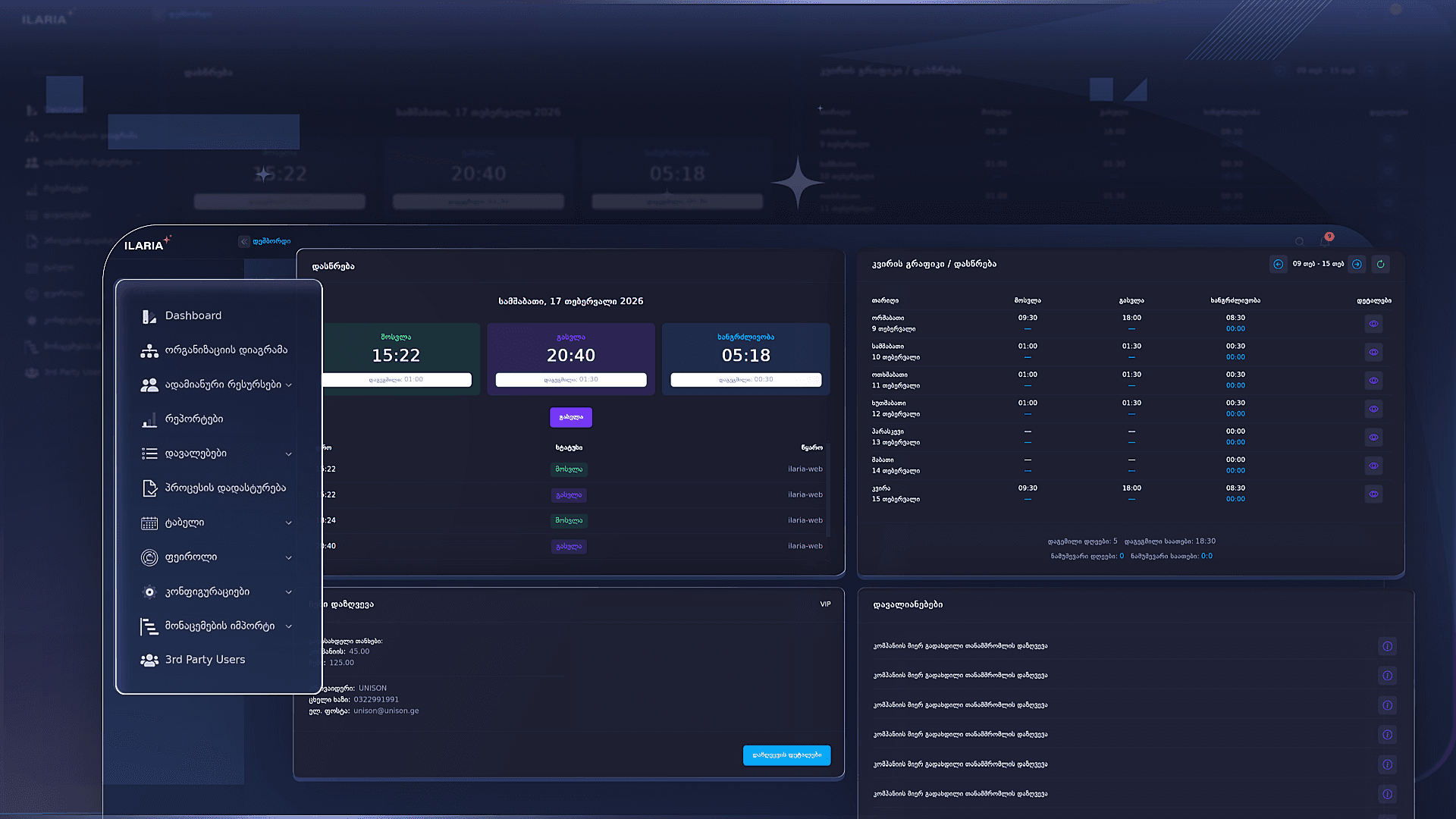Image resolution: width=1456 pixels, height=819 pixels.
Task: Collapse sidebar using double-chevron icon
Action: pos(243,242)
